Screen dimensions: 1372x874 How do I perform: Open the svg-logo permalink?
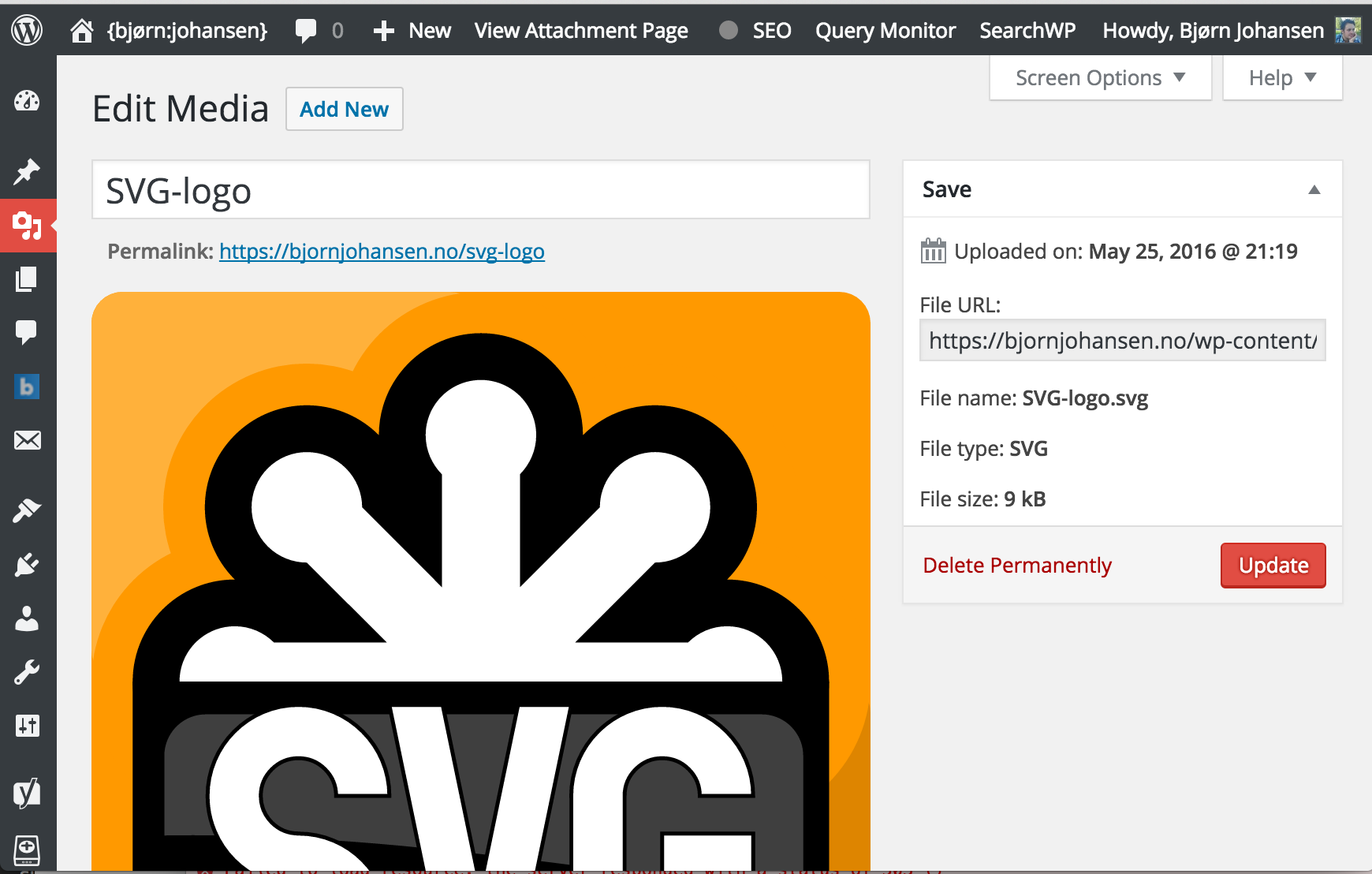[382, 251]
